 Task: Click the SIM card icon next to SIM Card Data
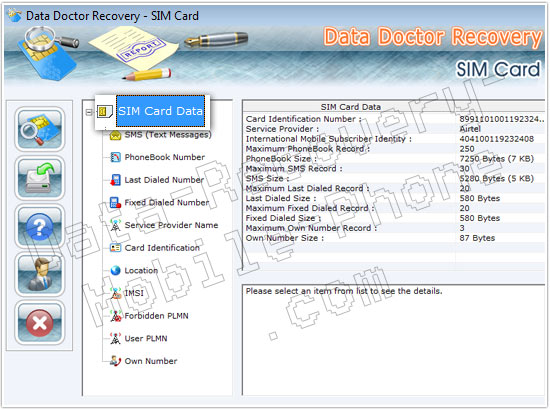pos(105,112)
